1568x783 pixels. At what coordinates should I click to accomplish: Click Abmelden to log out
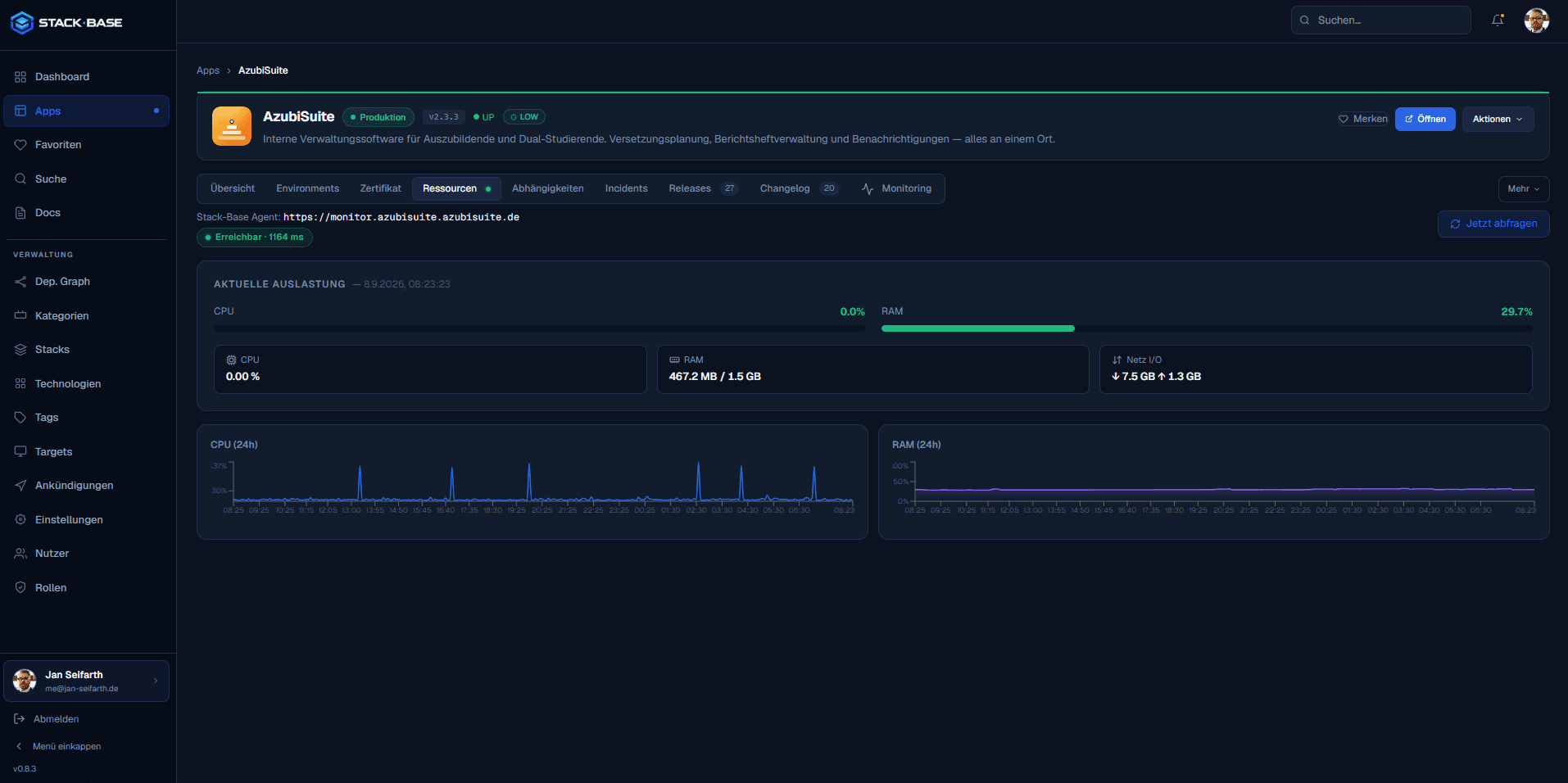48,719
